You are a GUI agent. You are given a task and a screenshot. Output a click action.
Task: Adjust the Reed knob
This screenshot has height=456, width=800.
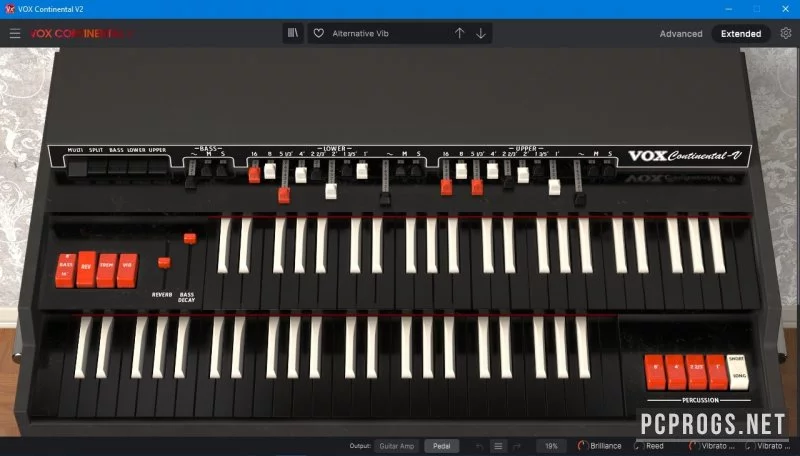tap(638, 446)
